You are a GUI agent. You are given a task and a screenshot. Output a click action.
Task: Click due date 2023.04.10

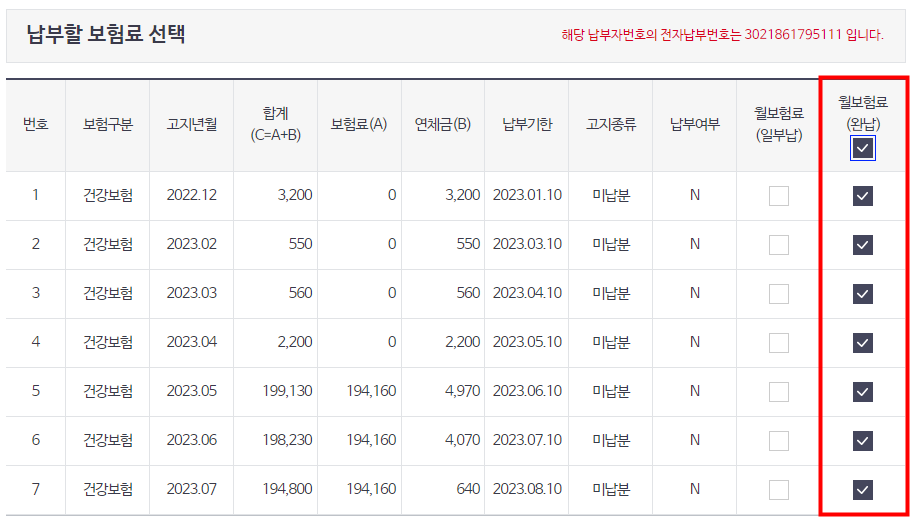528,293
